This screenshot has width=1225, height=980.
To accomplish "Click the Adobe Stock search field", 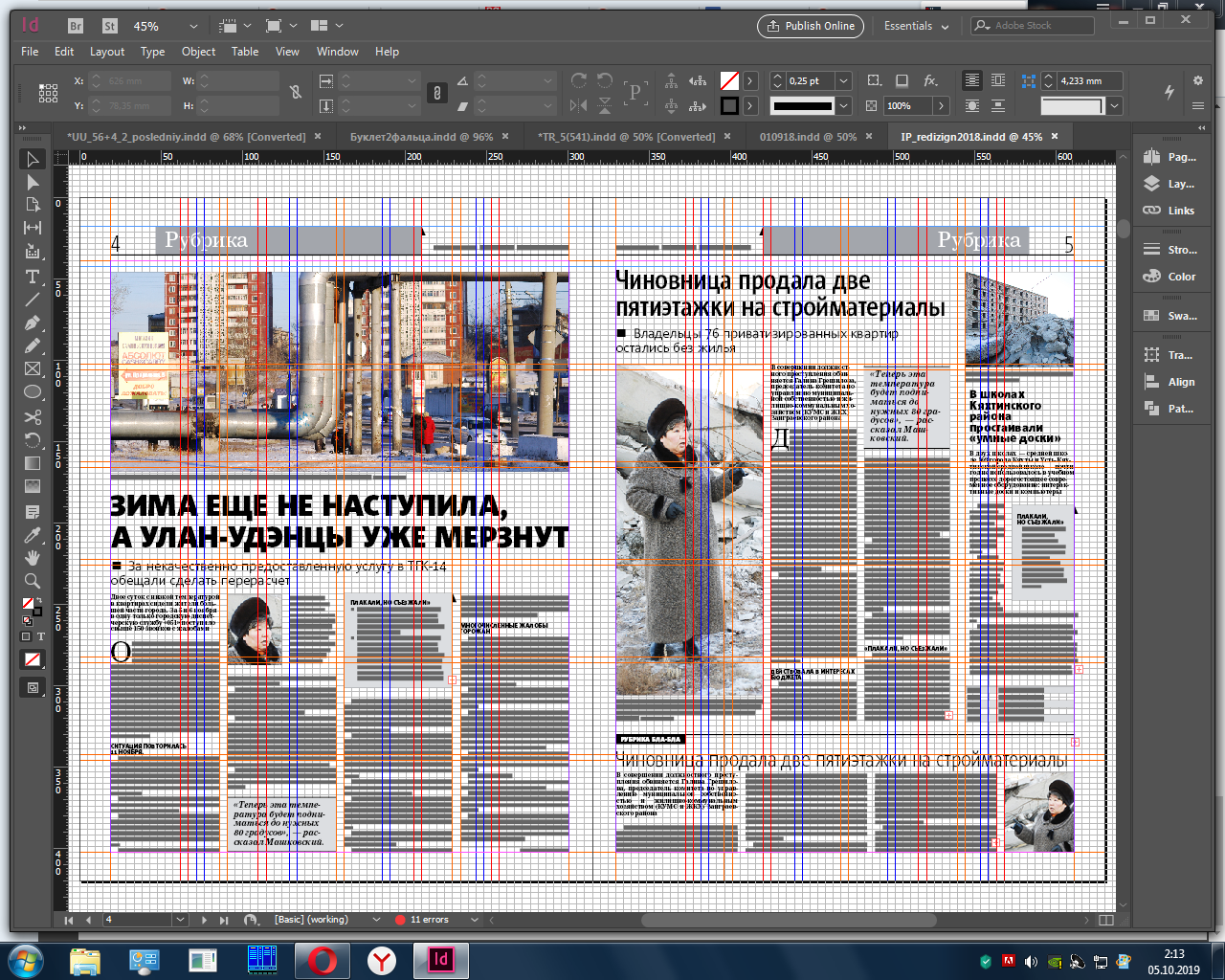I will (x=1033, y=26).
